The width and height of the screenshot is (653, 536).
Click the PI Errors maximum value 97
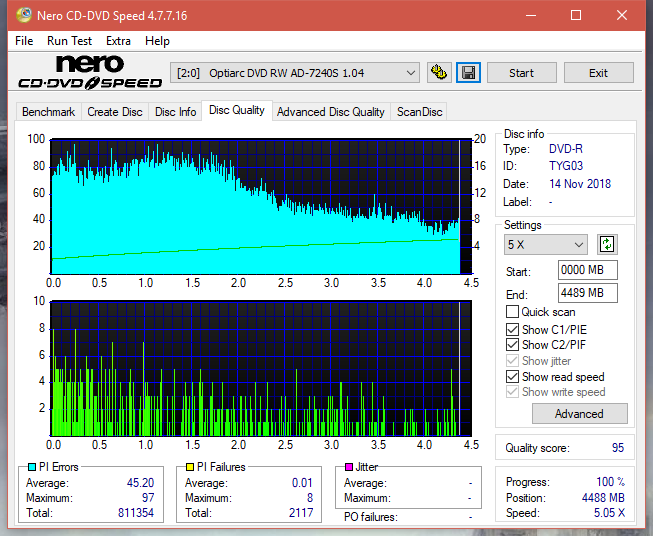[x=148, y=498]
